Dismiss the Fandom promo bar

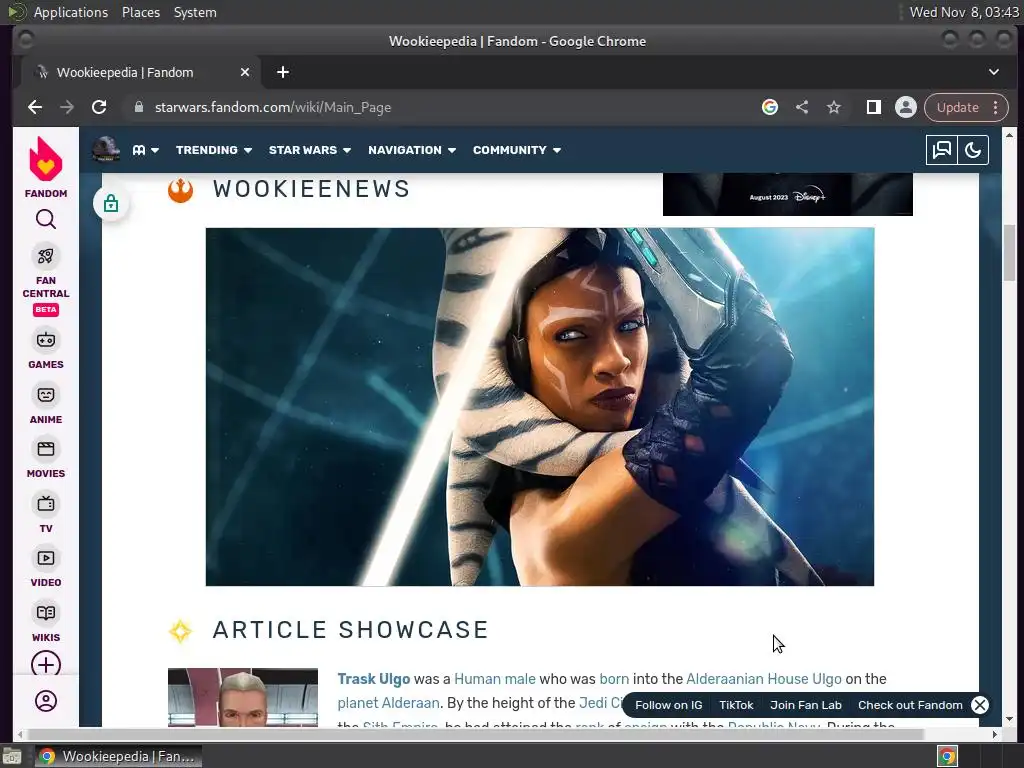980,705
